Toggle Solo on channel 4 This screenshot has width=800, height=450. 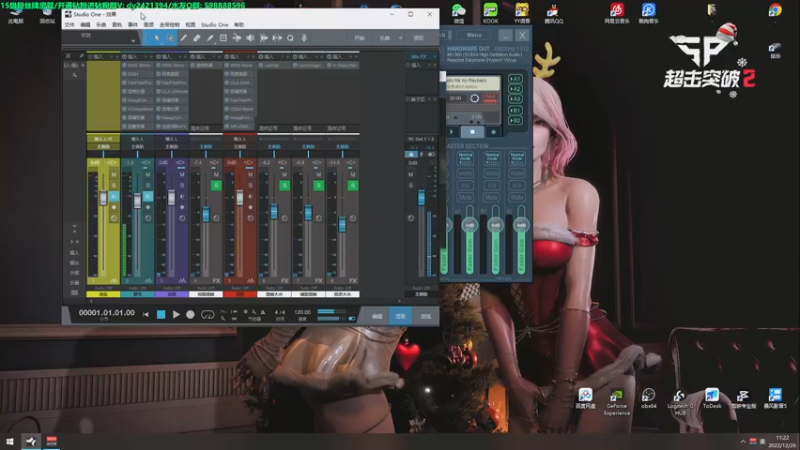point(216,185)
